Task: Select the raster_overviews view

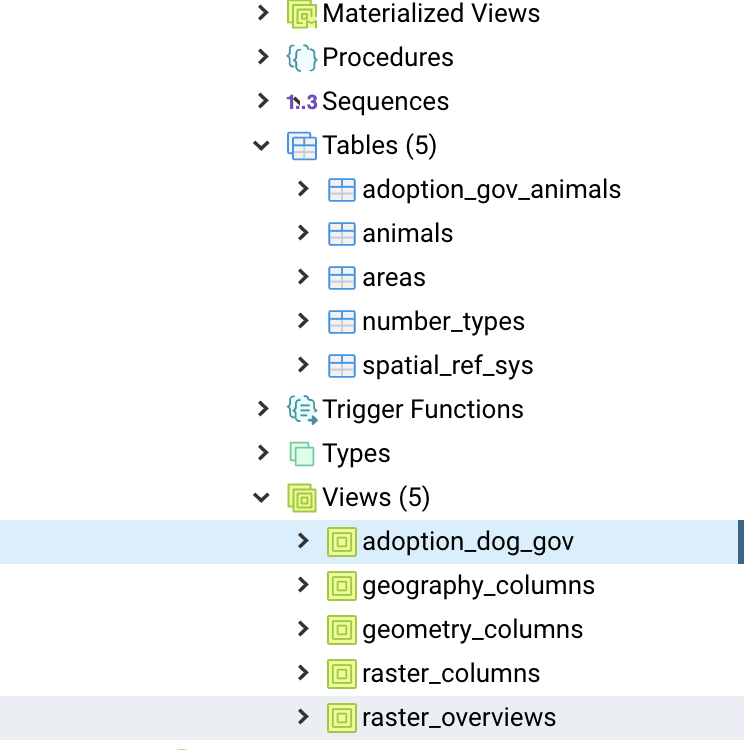Action: click(459, 718)
